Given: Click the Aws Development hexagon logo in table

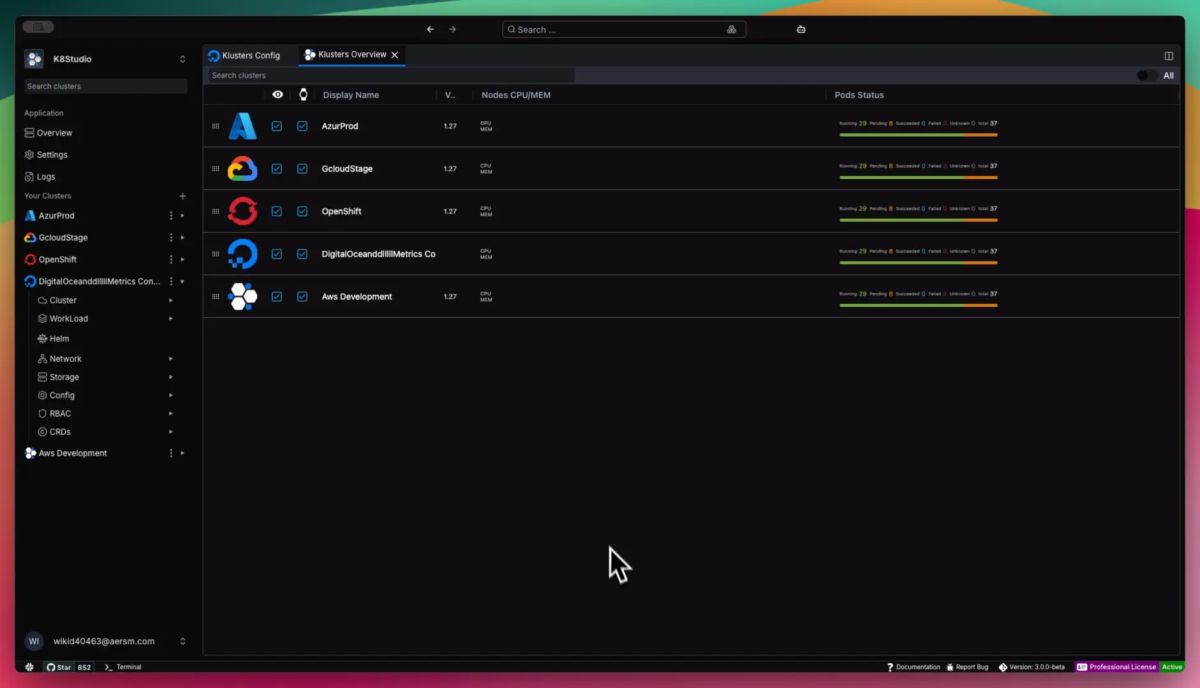Looking at the screenshot, I should point(242,297).
